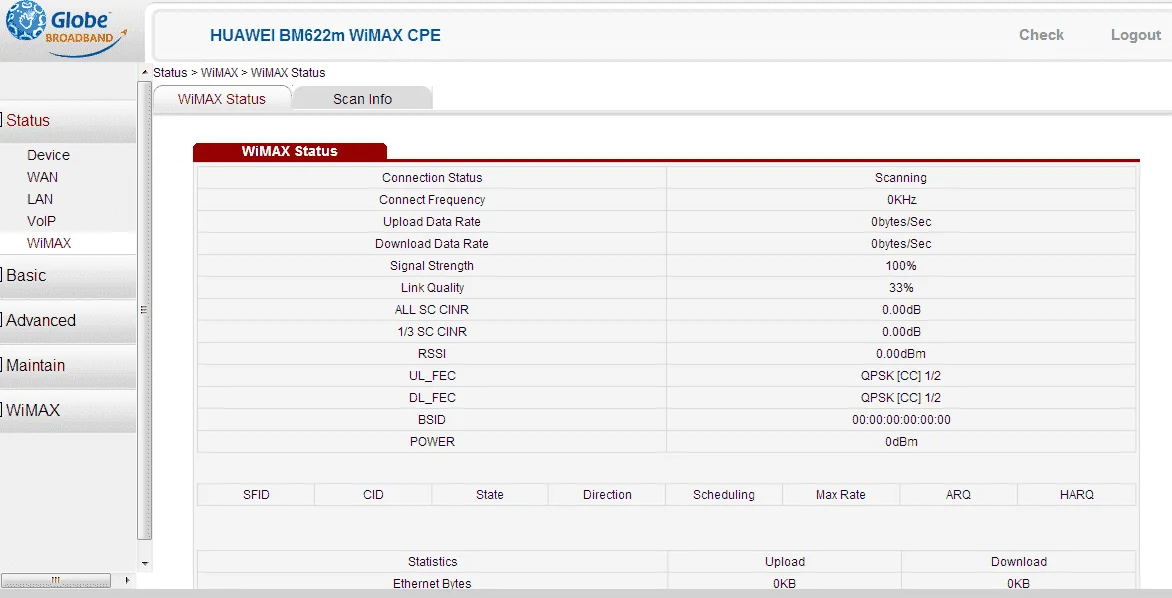1172x598 pixels.
Task: Click the '0.00dBm' RSSI value
Action: (x=901, y=354)
